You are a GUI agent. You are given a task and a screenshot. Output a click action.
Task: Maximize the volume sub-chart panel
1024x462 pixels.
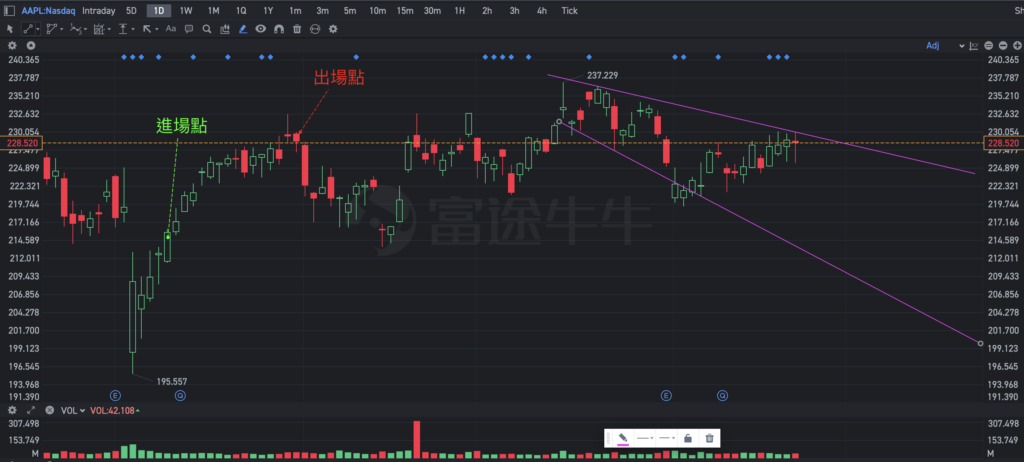click(30, 410)
